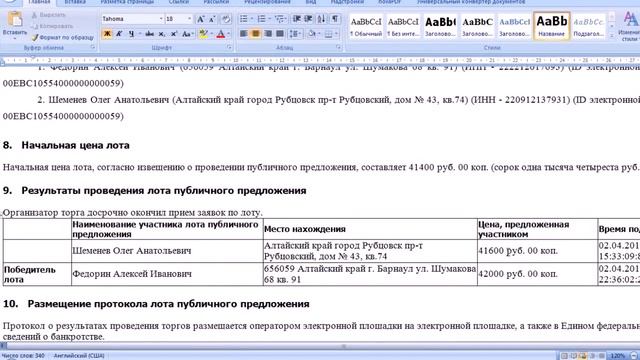Toggle center text alignment
Image resolution: width=640 pixels, height=360 pixels.
[x=256, y=34]
